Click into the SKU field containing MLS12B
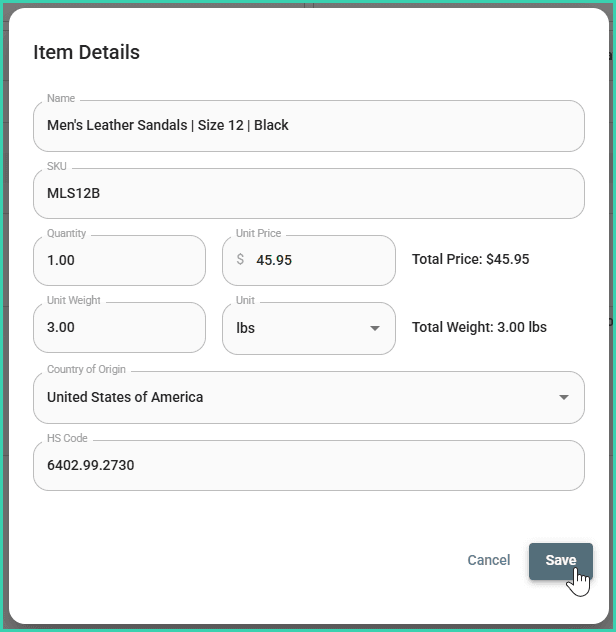The image size is (616, 632). click(x=308, y=194)
